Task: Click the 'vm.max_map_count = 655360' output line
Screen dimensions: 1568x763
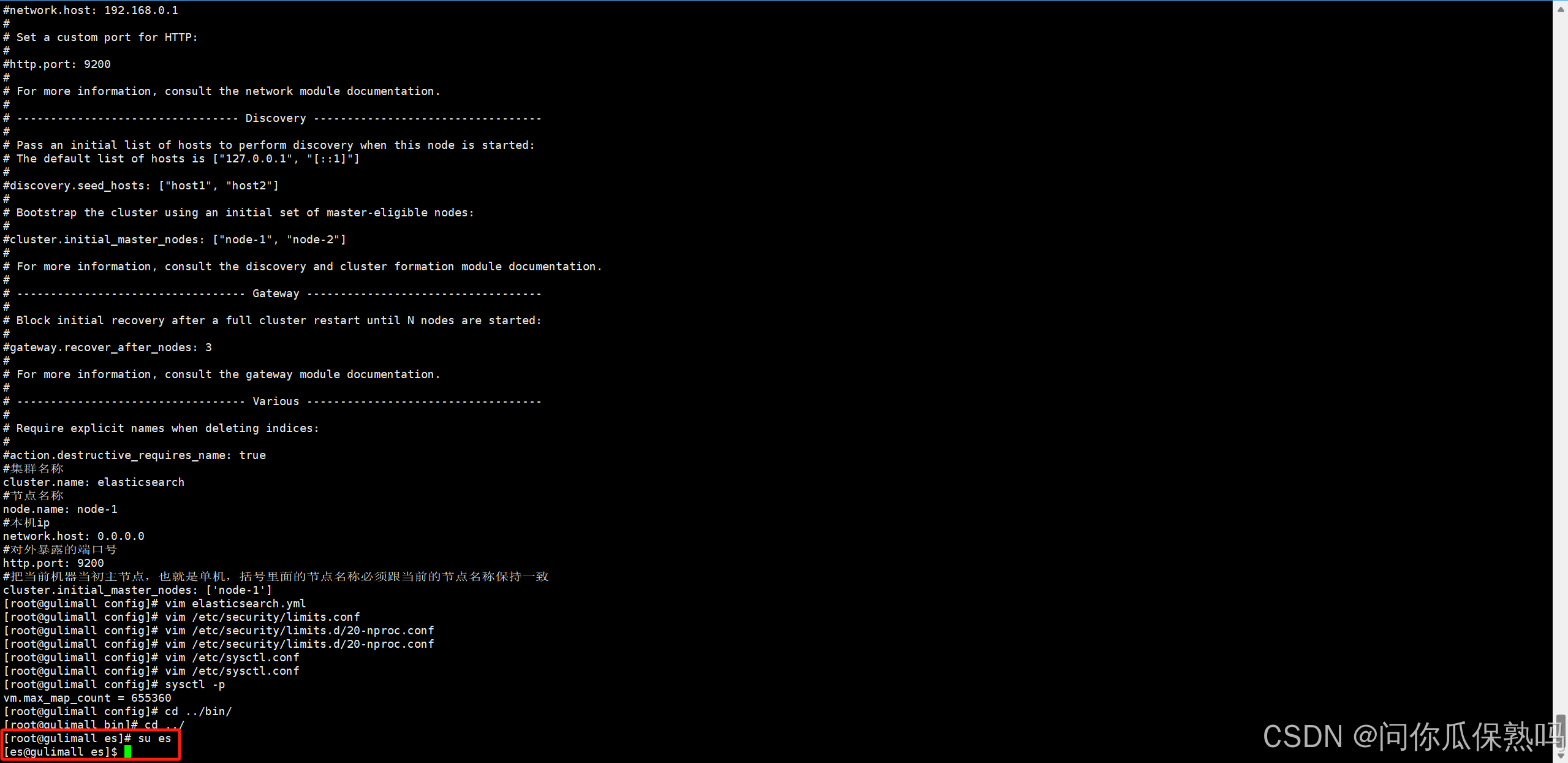Action: click(87, 698)
